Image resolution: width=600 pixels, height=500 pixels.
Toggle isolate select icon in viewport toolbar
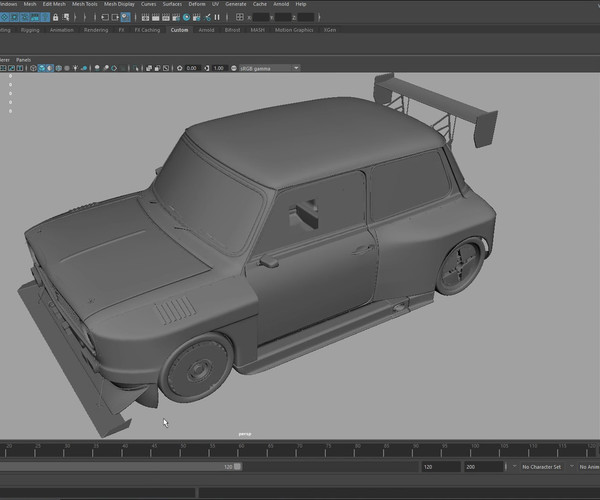coord(137,68)
